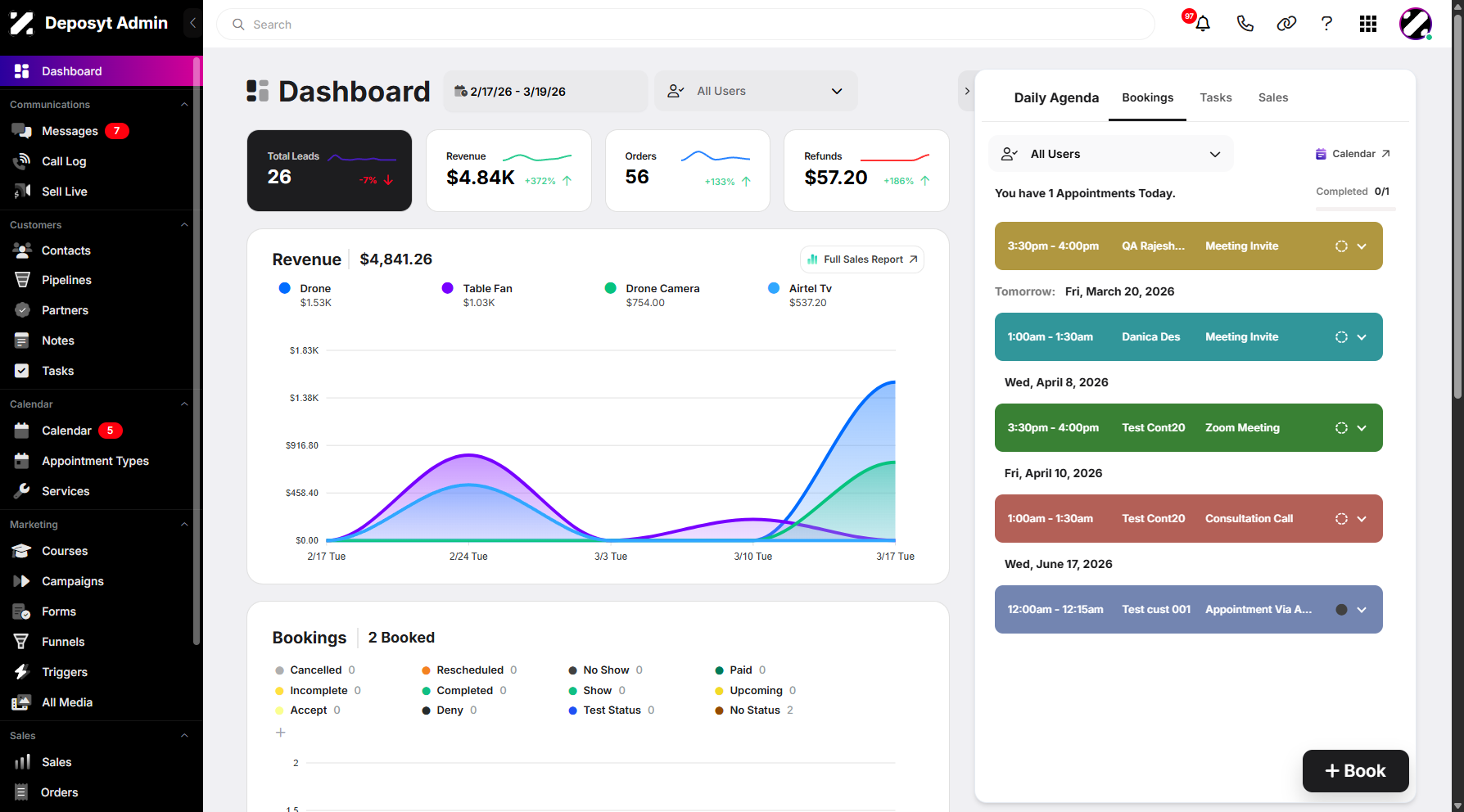Open All Users dropdown in agenda panel
1464x812 pixels.
[1111, 154]
